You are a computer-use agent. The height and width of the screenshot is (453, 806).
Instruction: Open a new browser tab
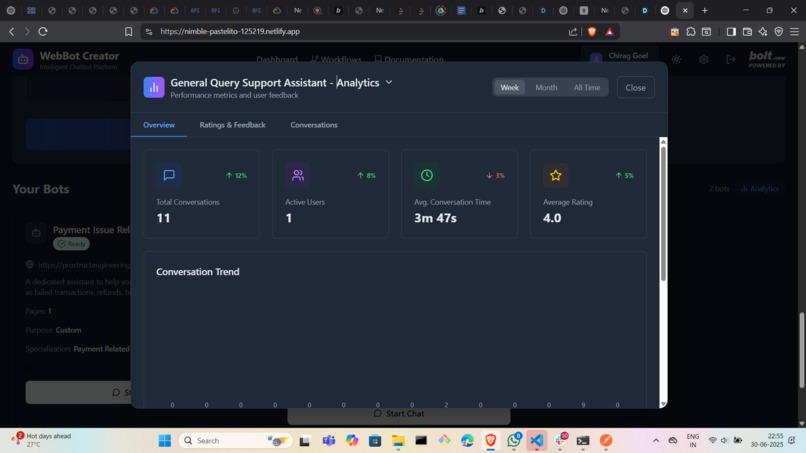coord(705,10)
